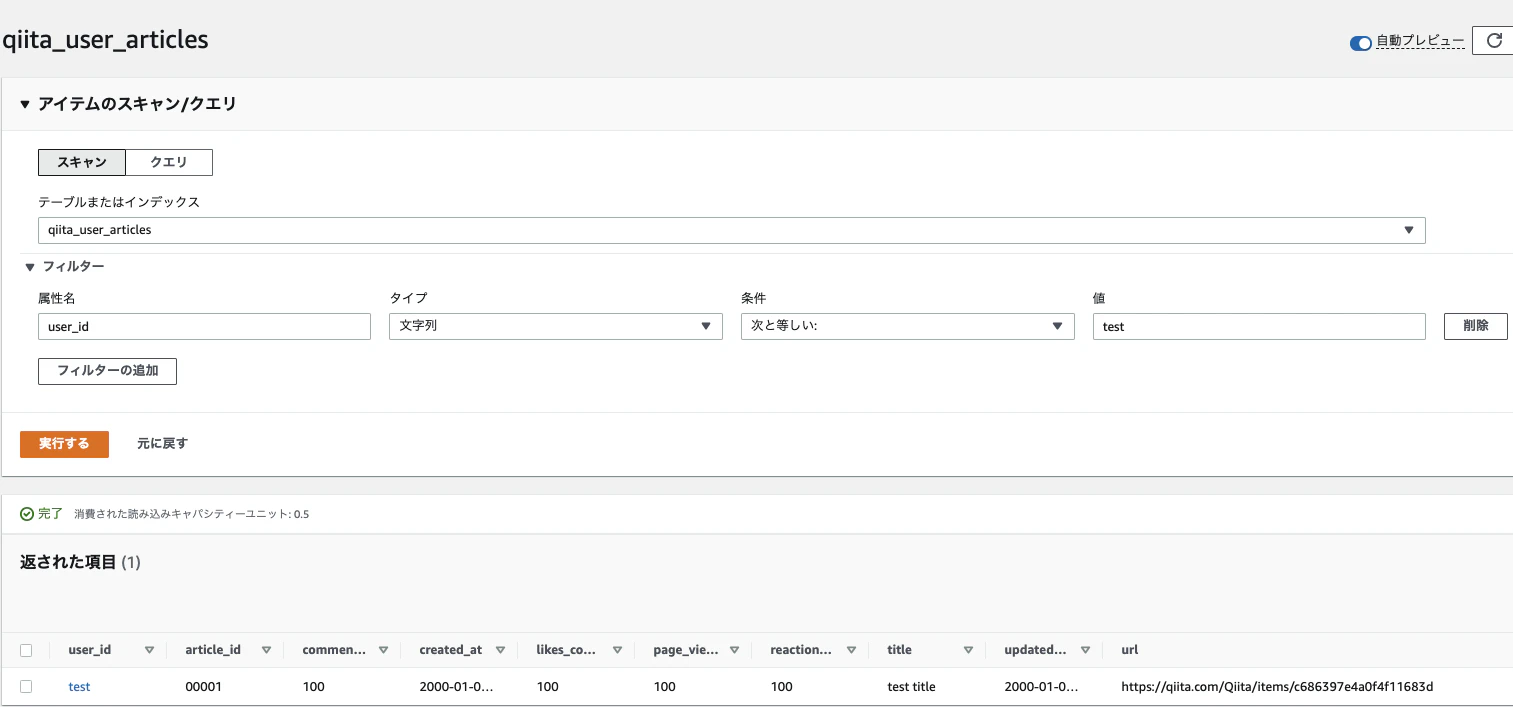The image size is (1513, 707).
Task: Click the refresh icon button
Action: (1494, 41)
